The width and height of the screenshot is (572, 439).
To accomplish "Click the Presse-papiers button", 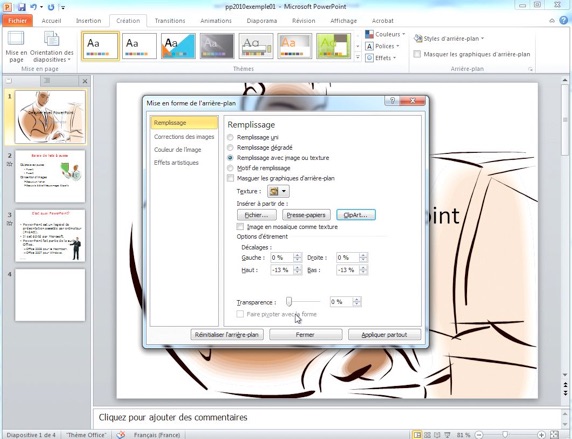I will pyautogui.click(x=306, y=215).
